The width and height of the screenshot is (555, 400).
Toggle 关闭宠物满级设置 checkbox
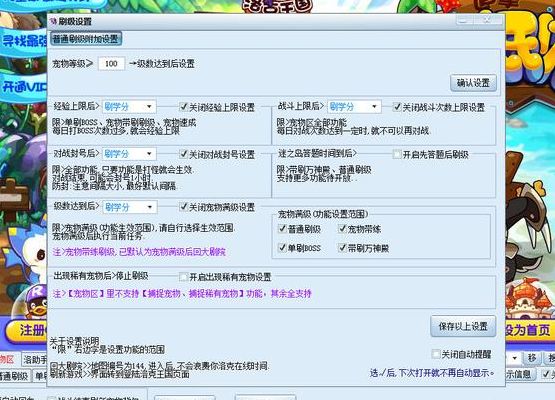183,207
